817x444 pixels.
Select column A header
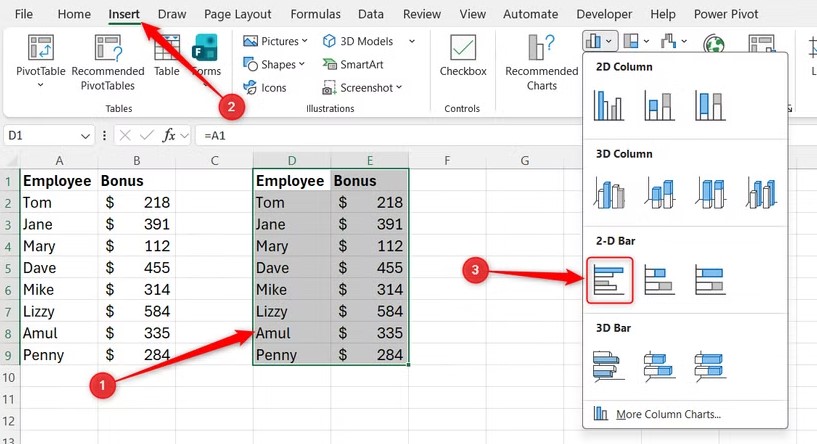pos(59,161)
